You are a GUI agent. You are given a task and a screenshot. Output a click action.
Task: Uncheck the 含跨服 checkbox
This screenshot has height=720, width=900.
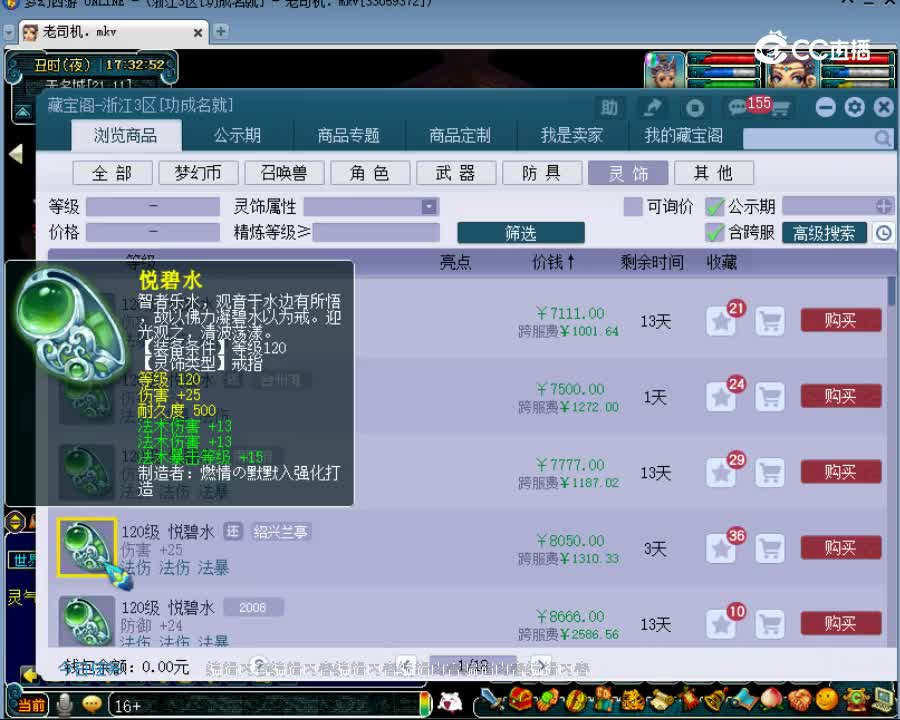tap(715, 233)
